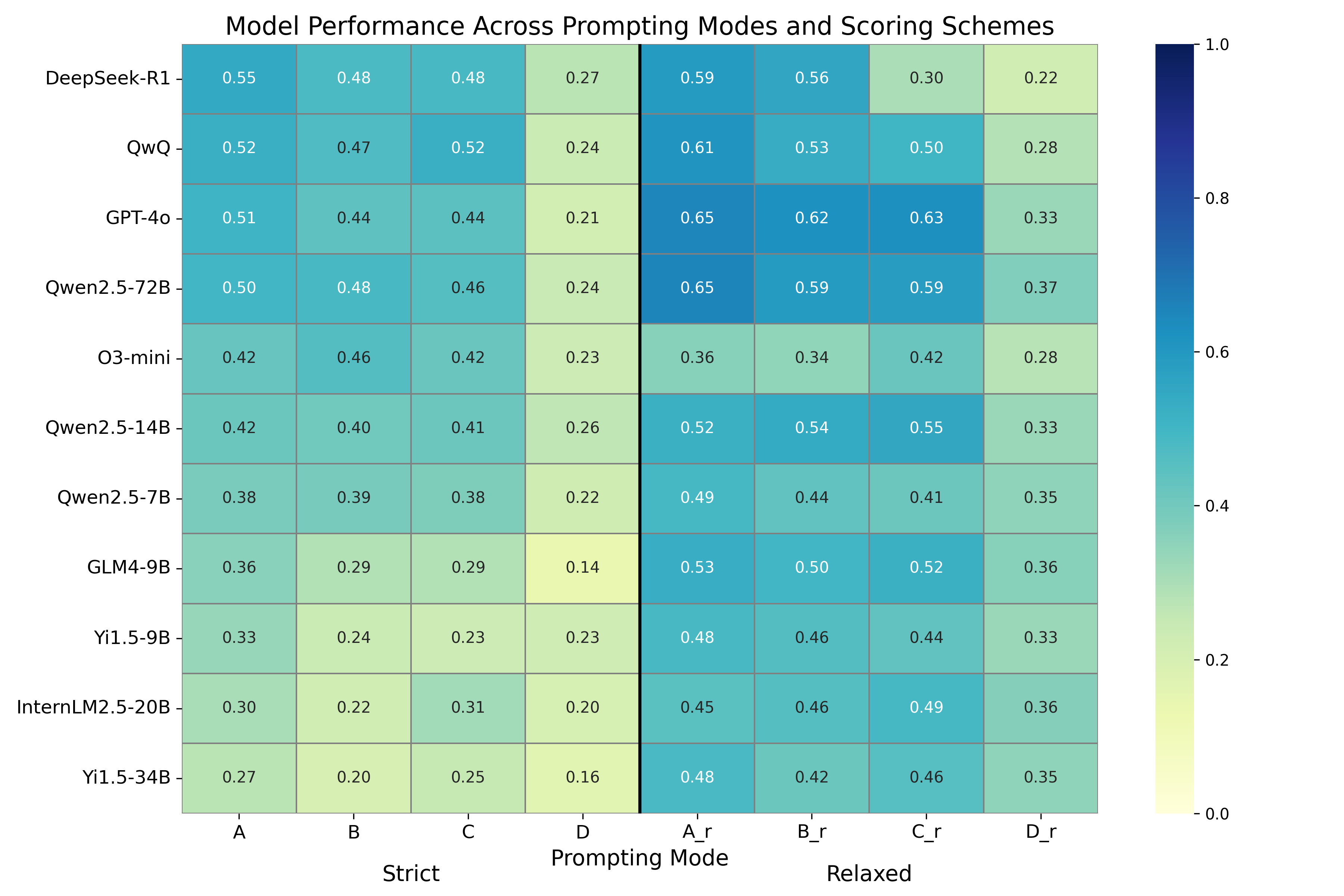This screenshot has height=896, width=1344.
Task: Click the A_r column tick label
Action: pyautogui.click(x=697, y=832)
